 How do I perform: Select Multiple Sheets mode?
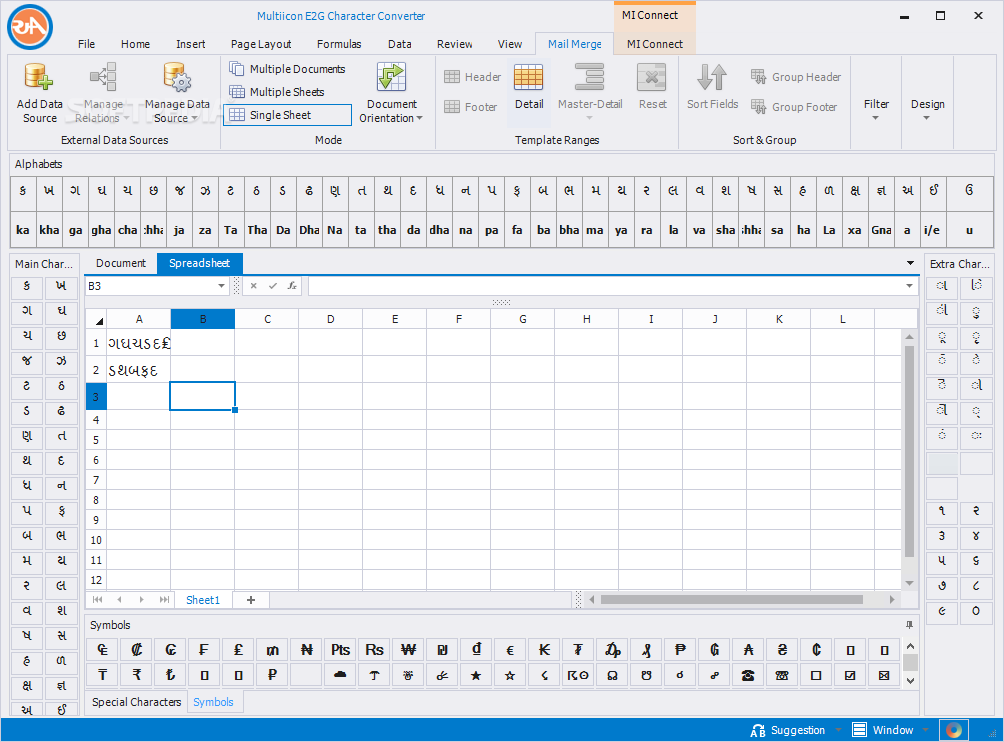point(277,92)
